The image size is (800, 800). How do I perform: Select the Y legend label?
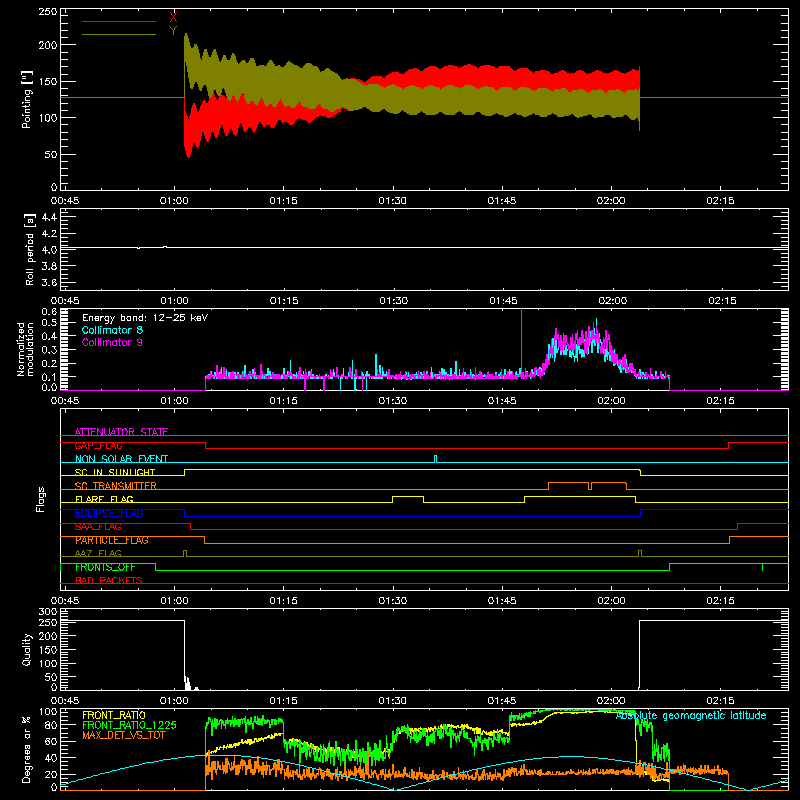tap(173, 31)
